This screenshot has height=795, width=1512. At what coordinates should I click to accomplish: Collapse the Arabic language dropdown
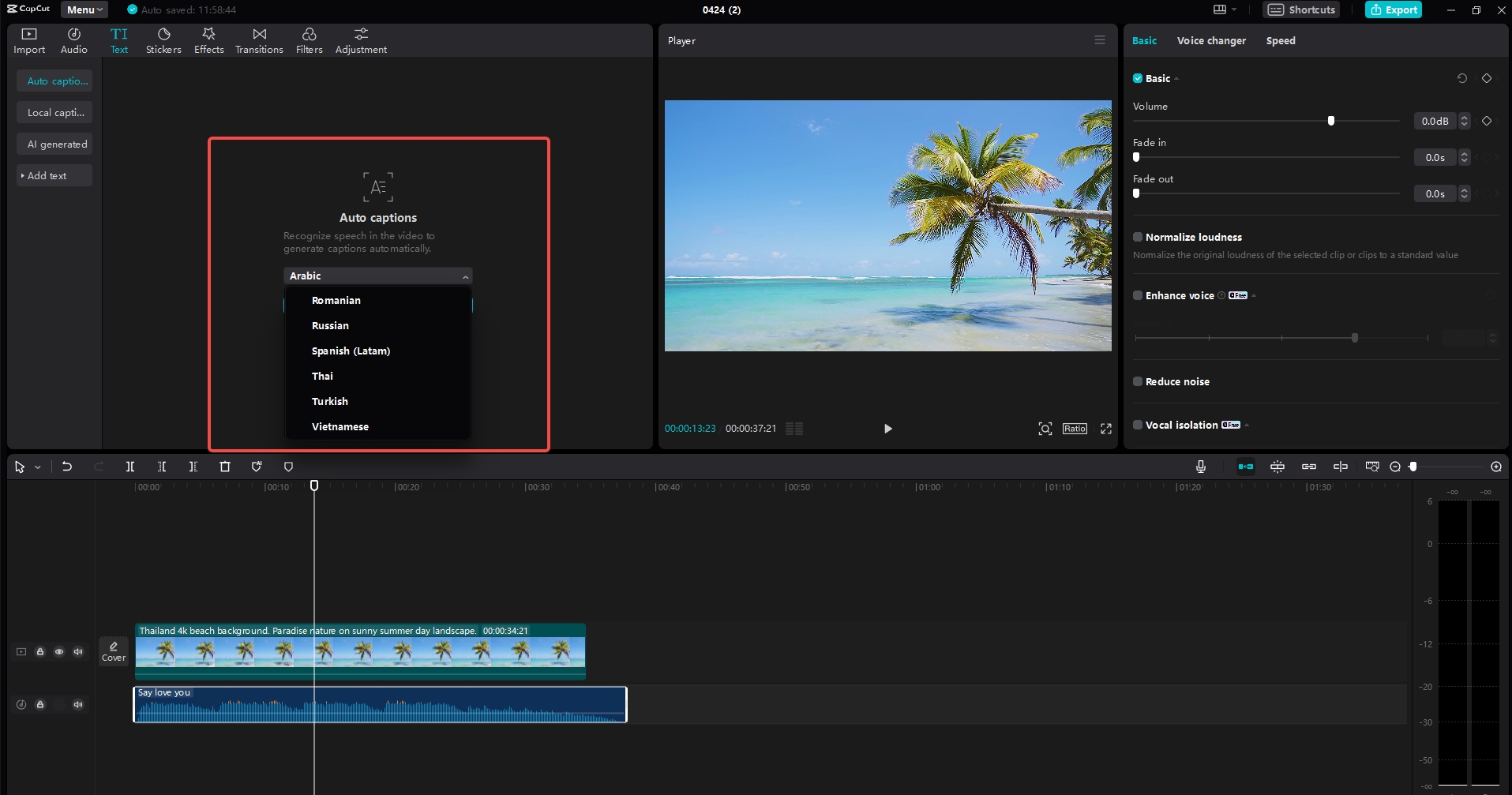[x=465, y=276]
